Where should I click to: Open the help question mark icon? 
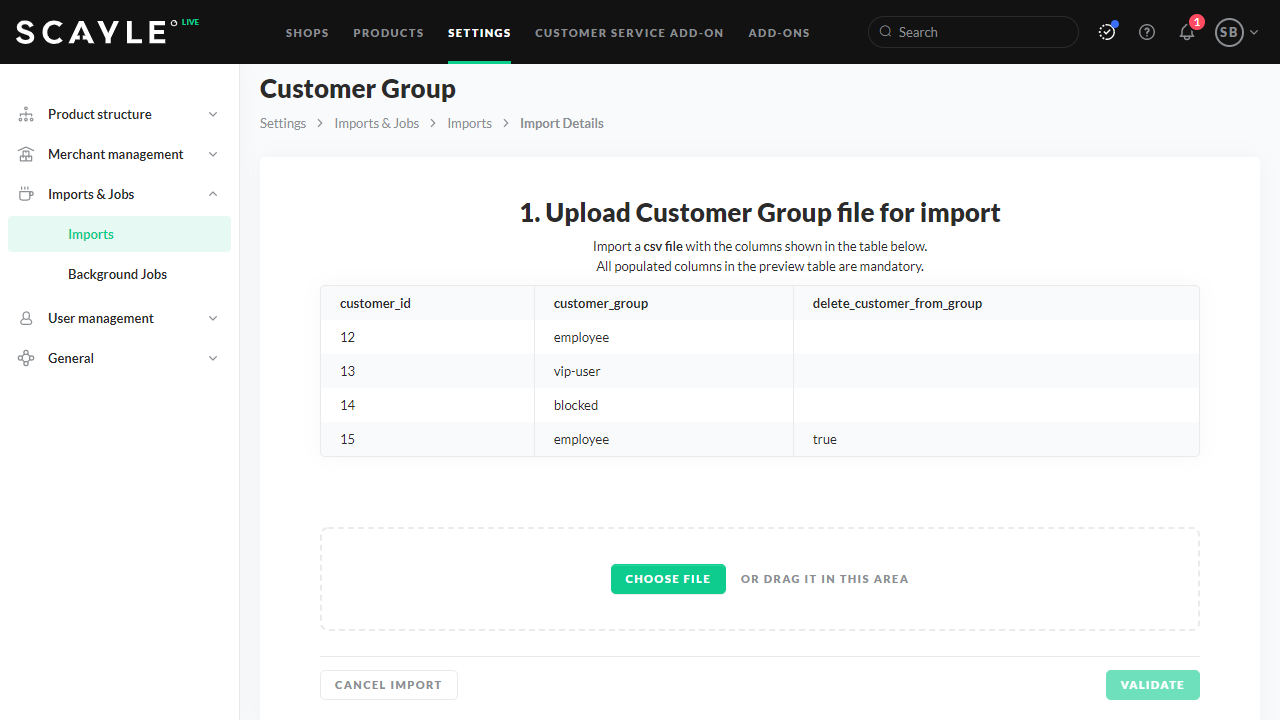[1147, 32]
